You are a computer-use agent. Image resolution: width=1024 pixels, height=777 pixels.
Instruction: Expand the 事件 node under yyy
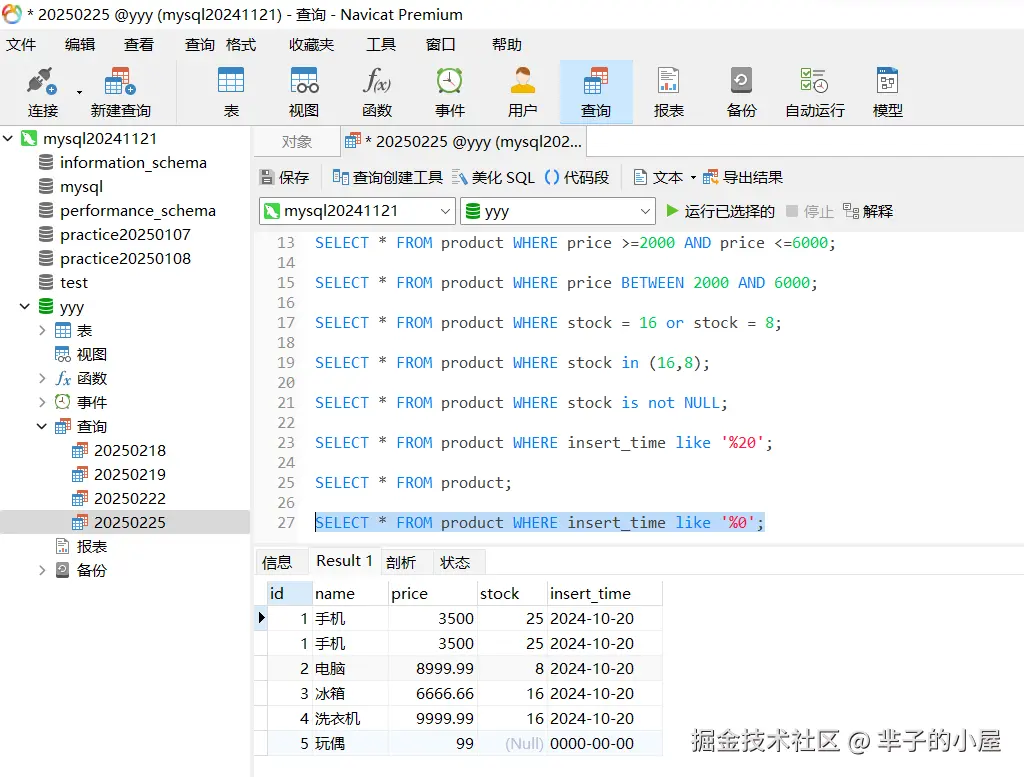click(x=42, y=402)
